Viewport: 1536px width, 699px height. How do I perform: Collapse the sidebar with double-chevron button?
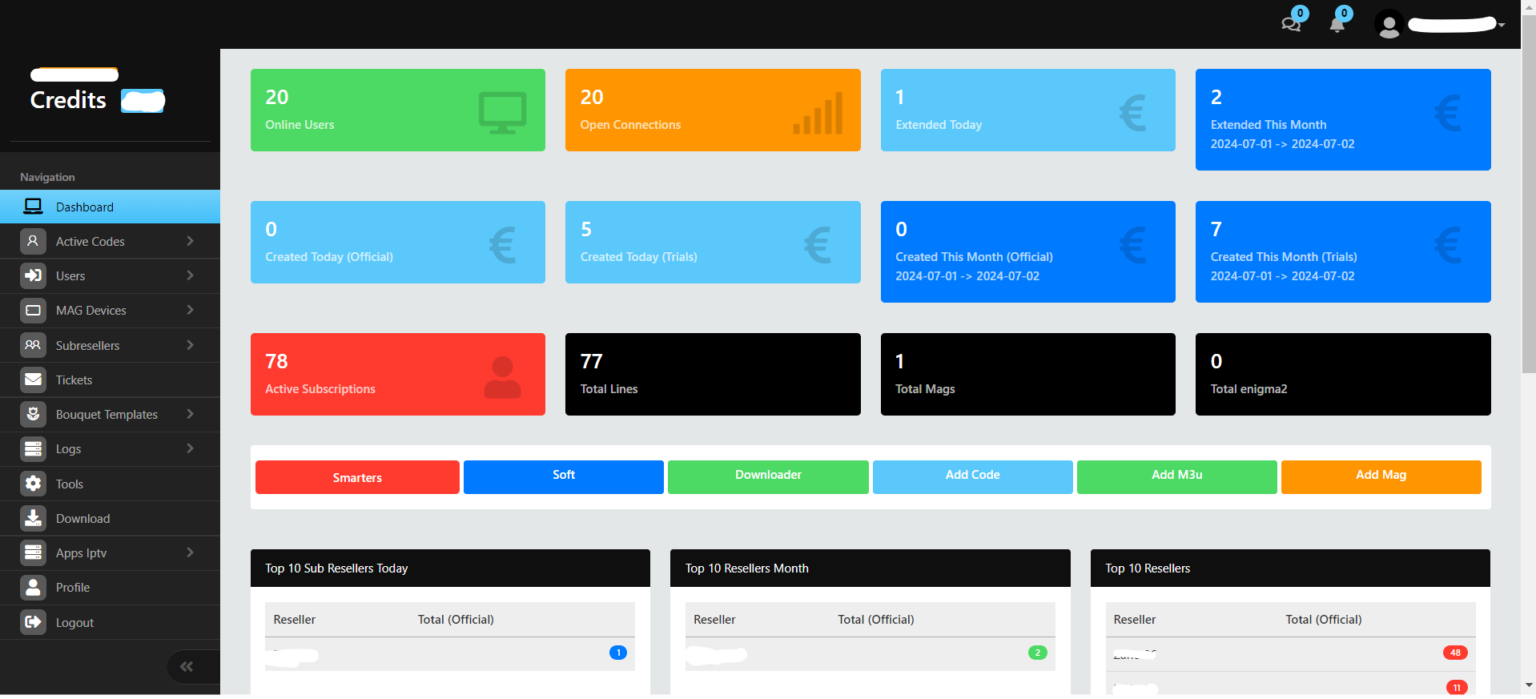(186, 666)
